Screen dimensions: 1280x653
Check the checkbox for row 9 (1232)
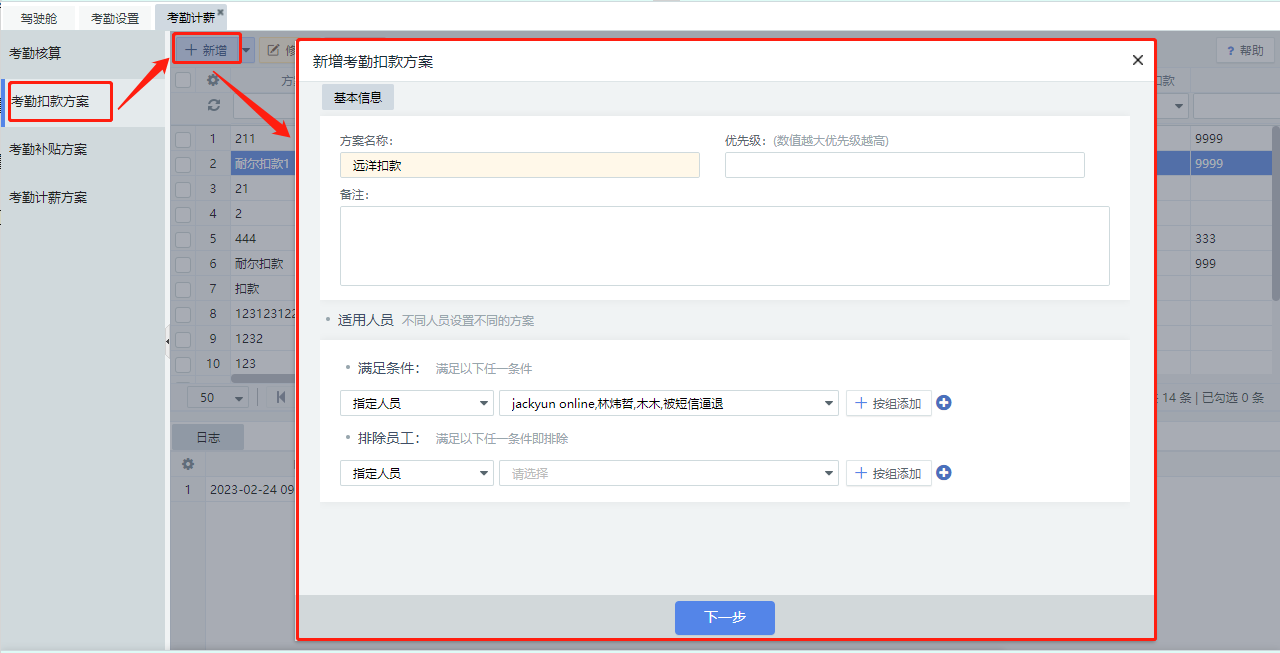[183, 339]
